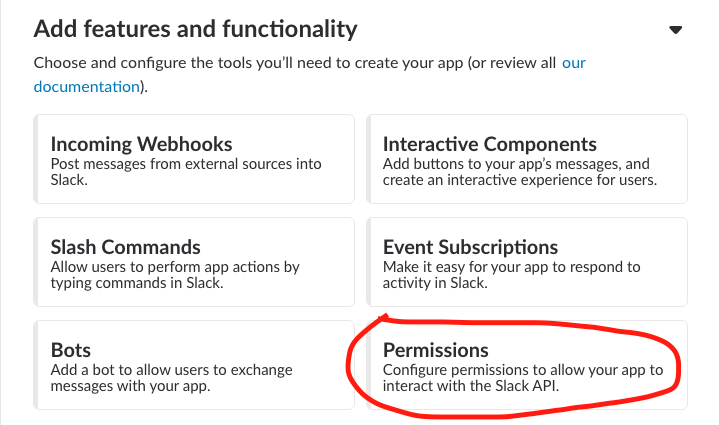Image resolution: width=719 pixels, height=425 pixels.
Task: Open the Interactive Components card
Action: 527,159
